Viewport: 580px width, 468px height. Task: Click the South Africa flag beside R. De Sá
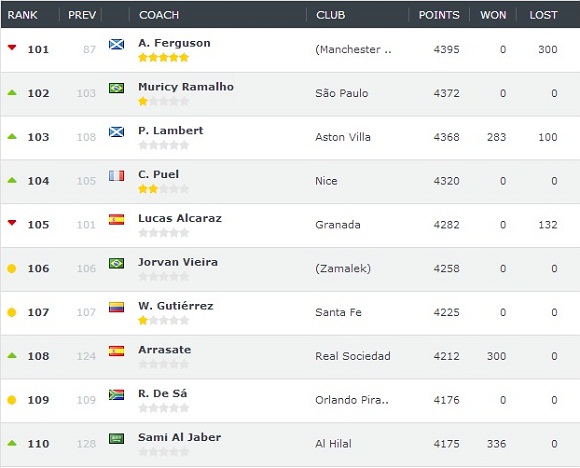(x=116, y=395)
